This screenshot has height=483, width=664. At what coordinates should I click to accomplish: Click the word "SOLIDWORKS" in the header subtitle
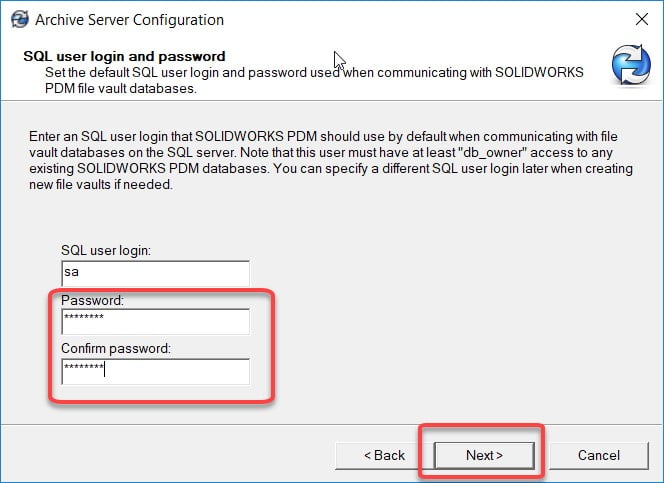click(540, 72)
